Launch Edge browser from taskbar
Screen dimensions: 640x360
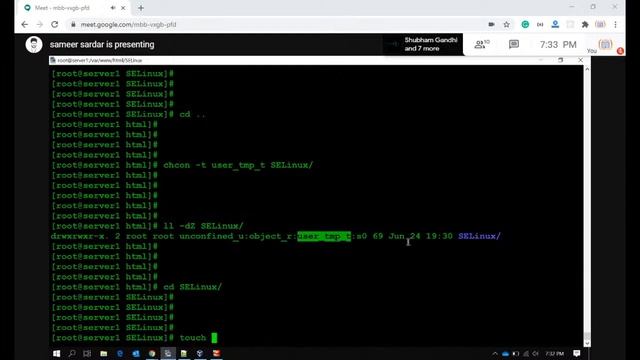120,353
